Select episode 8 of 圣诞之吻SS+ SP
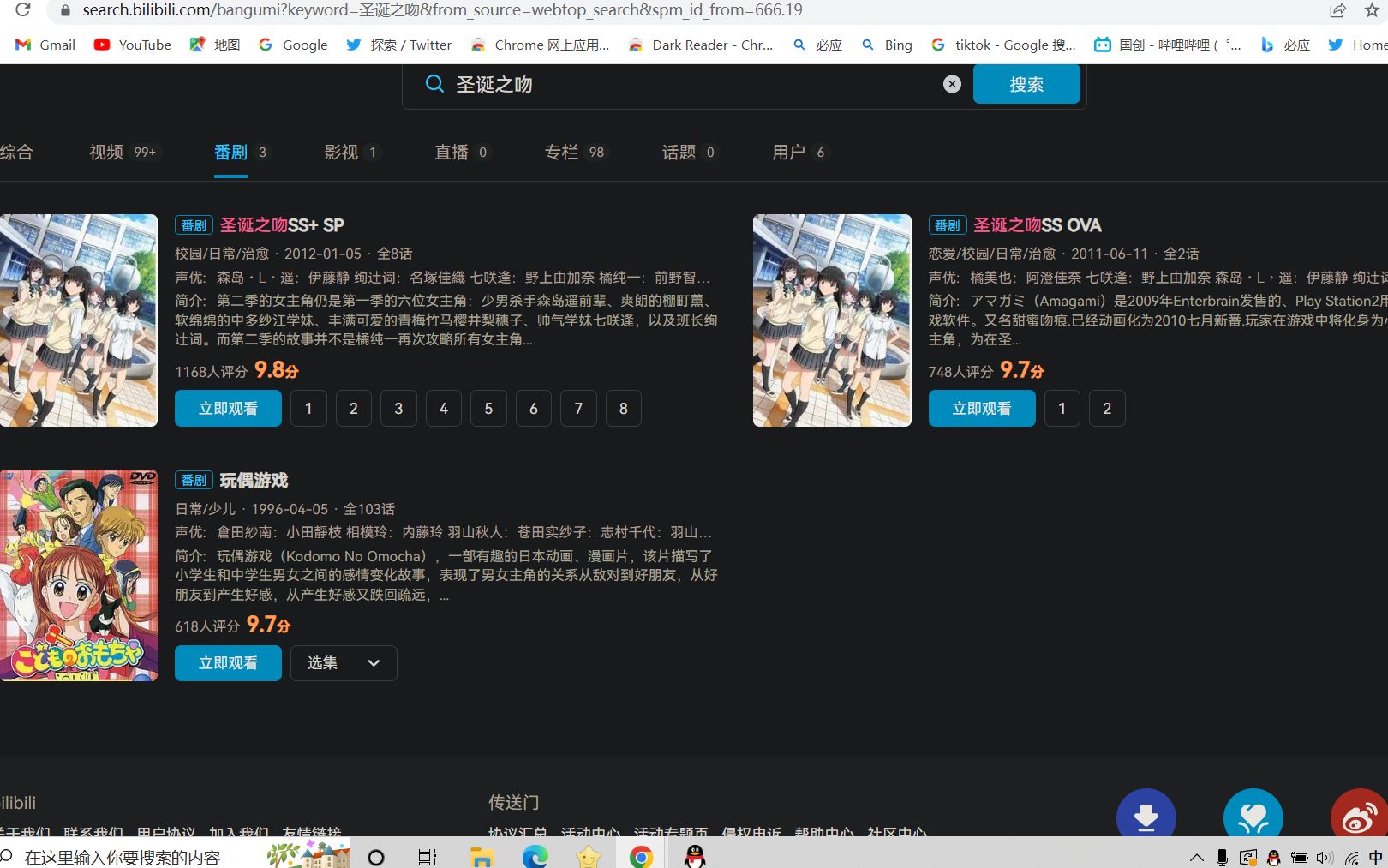Screen dimensions: 1388x868 coord(623,409)
